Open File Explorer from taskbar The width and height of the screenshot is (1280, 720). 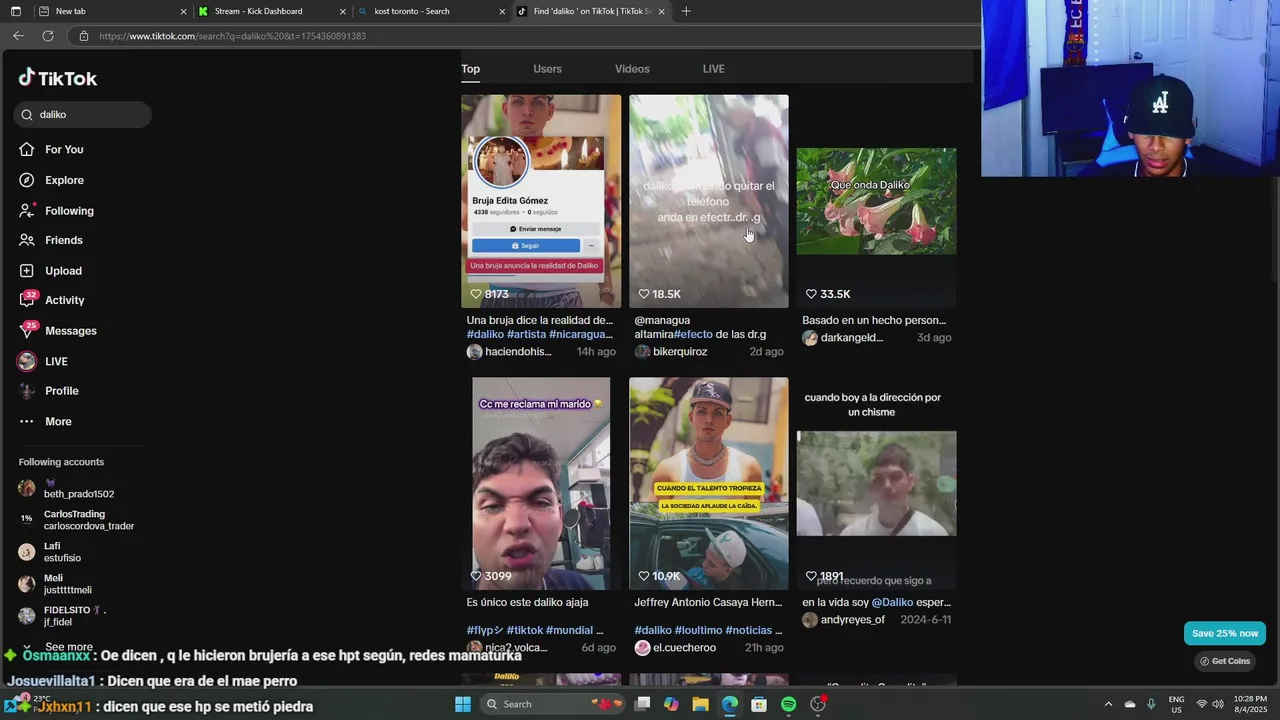(700, 704)
